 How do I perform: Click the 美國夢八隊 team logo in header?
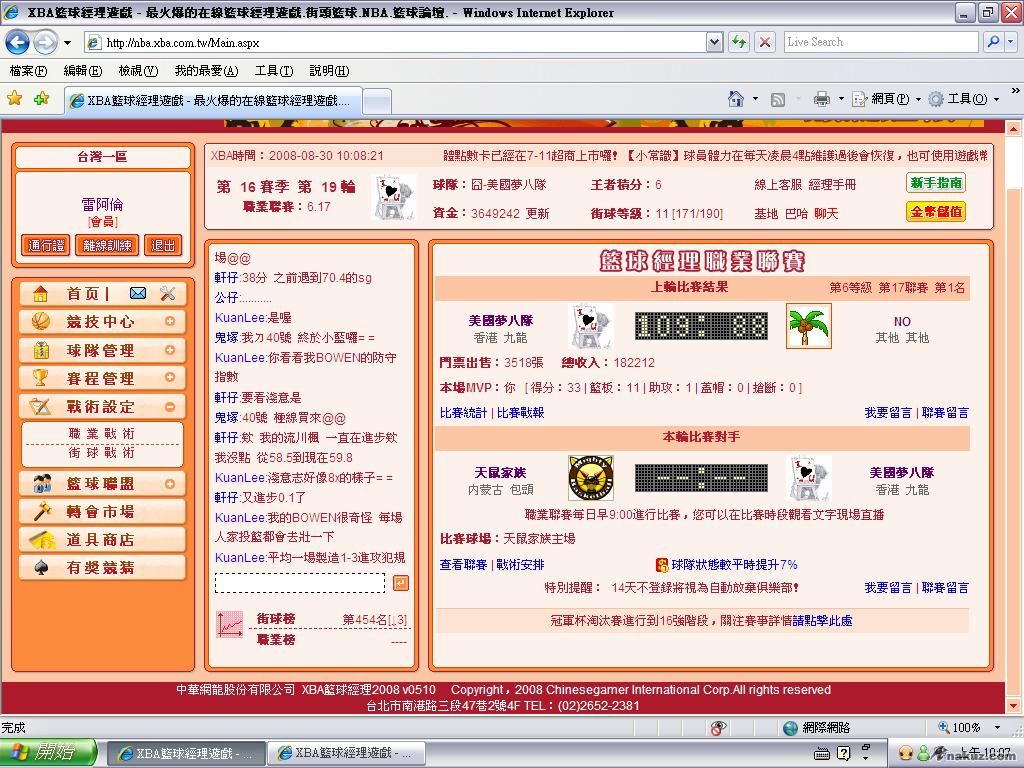(394, 197)
